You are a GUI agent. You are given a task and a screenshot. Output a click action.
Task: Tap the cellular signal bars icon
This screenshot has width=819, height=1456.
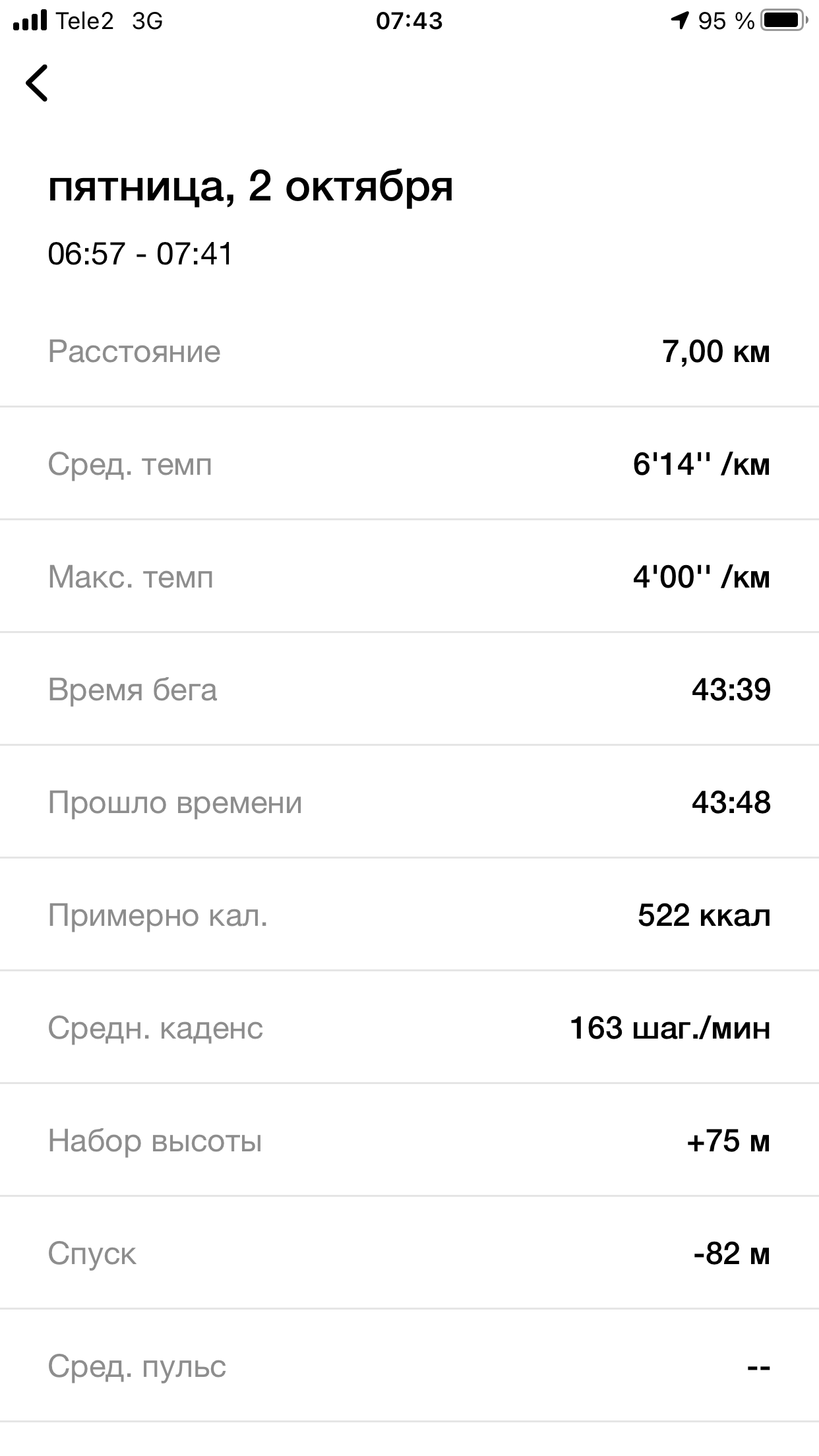[30, 21]
